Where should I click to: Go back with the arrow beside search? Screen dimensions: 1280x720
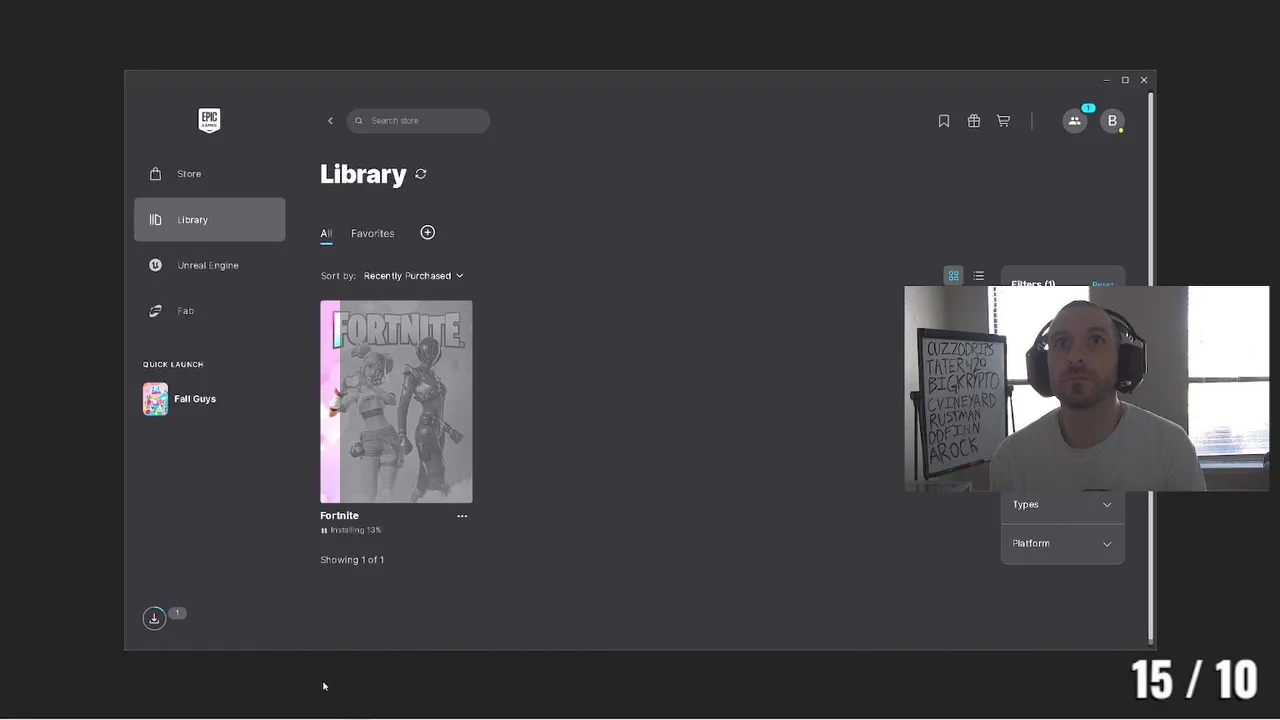[x=330, y=121]
